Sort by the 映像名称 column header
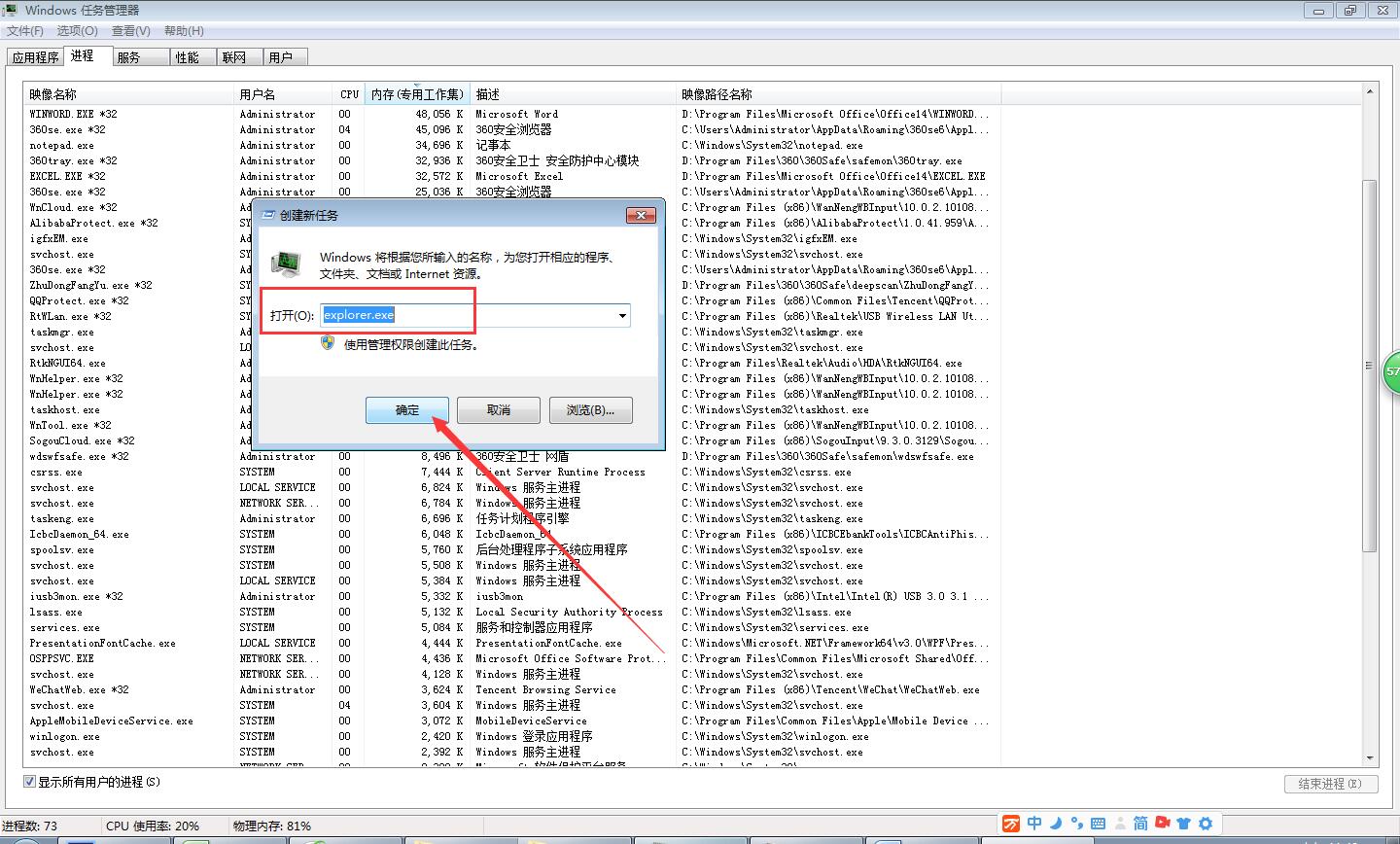This screenshot has width=1400, height=844. coord(130,94)
